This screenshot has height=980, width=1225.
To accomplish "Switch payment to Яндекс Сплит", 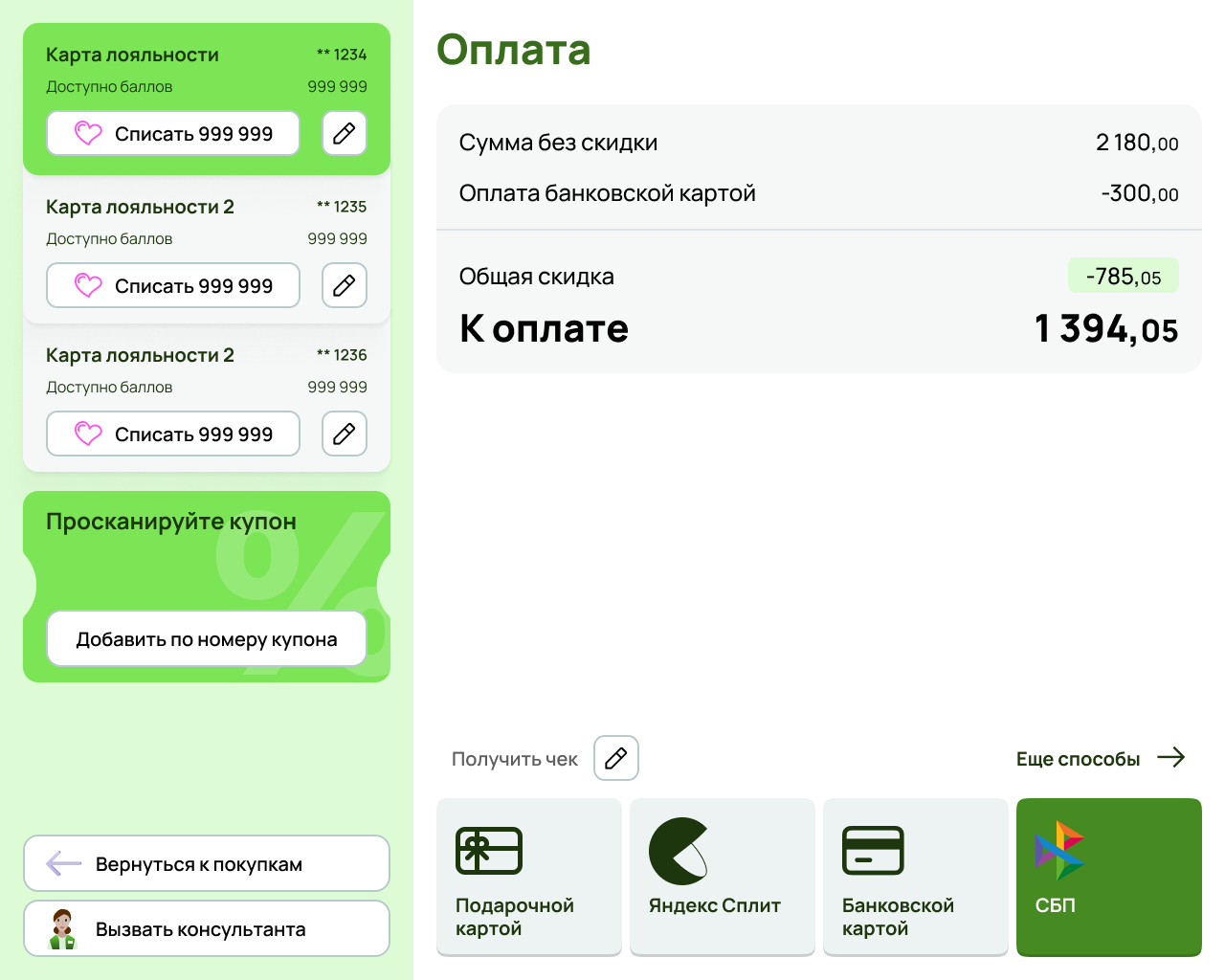I will pos(722,877).
